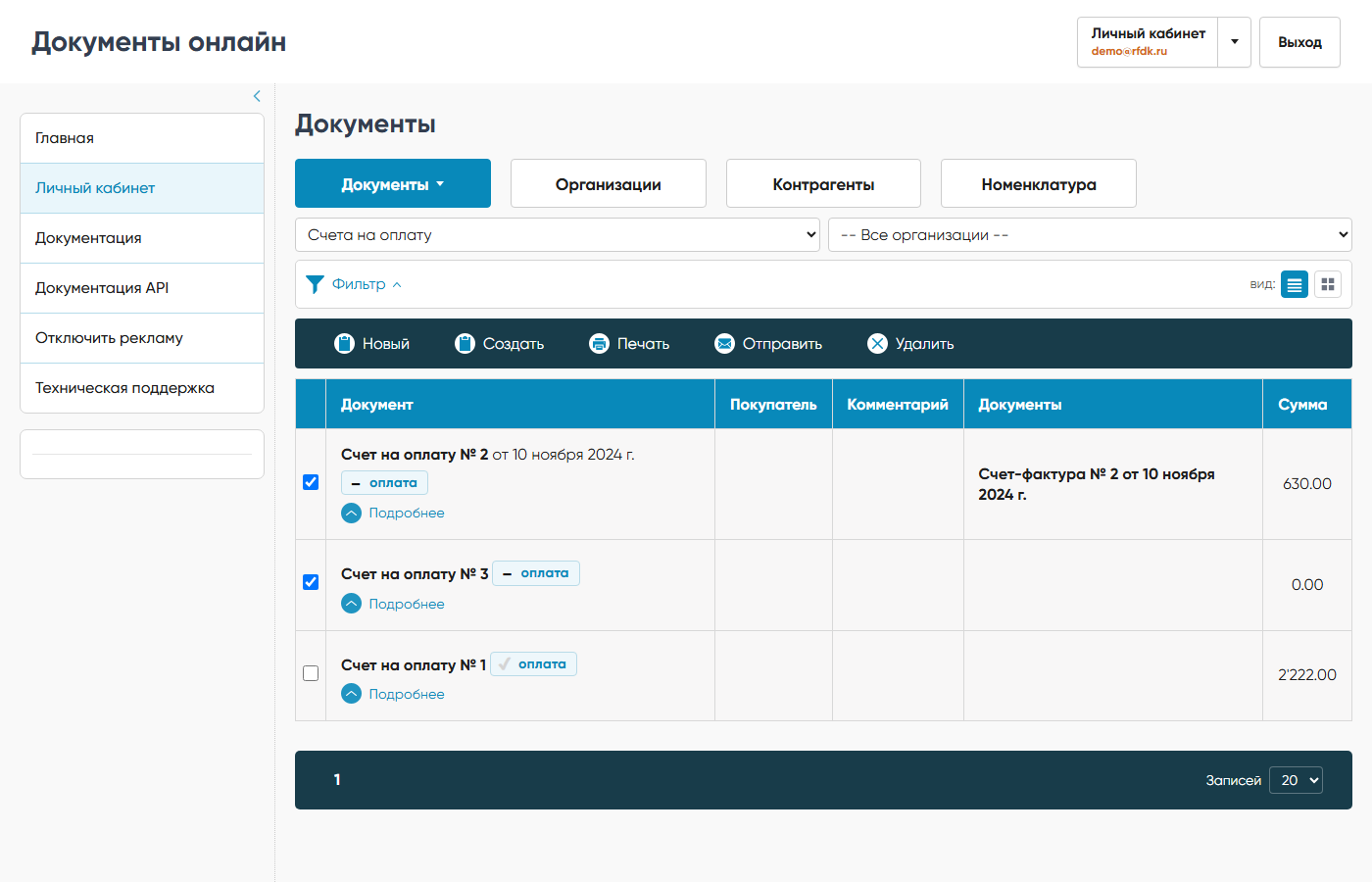The image size is (1372, 882).
Task: Click Подробнее arrow icon for invoice № 3
Action: pos(352,604)
